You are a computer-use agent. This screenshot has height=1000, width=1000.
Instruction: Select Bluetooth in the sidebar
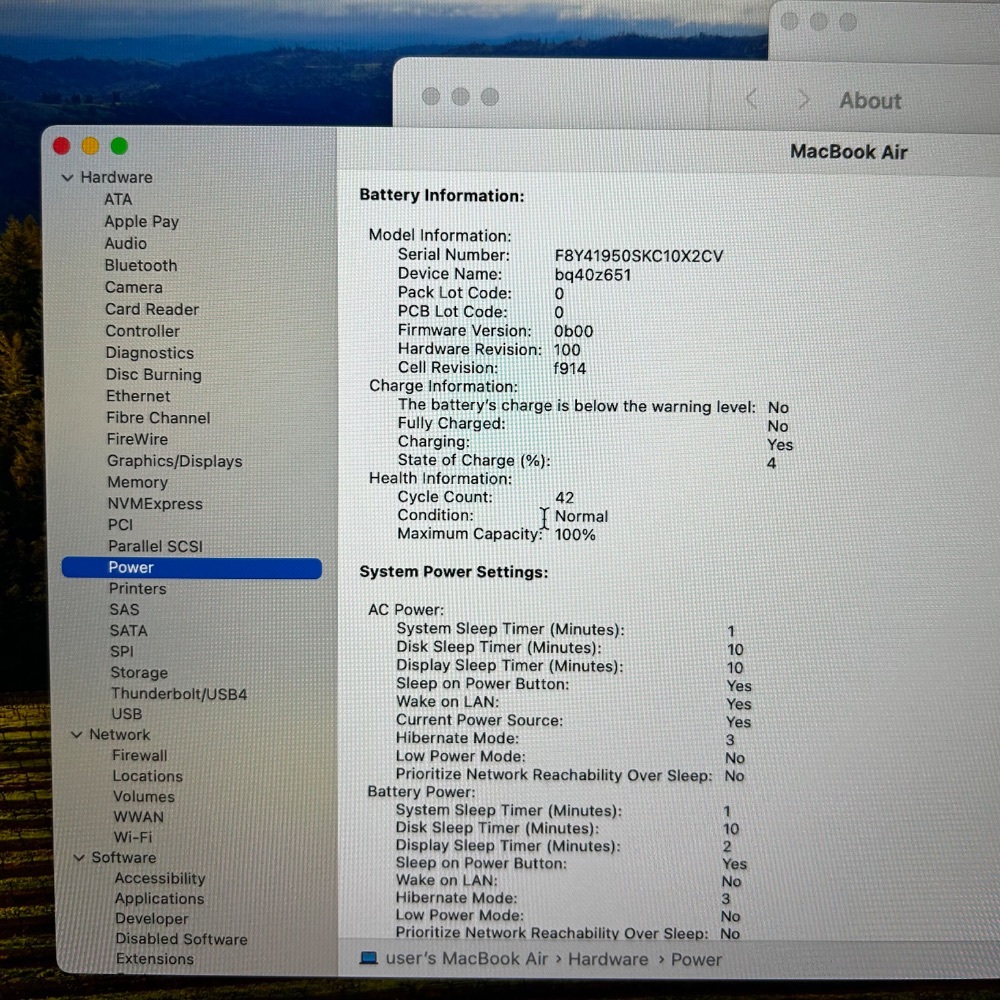pyautogui.click(x=141, y=265)
